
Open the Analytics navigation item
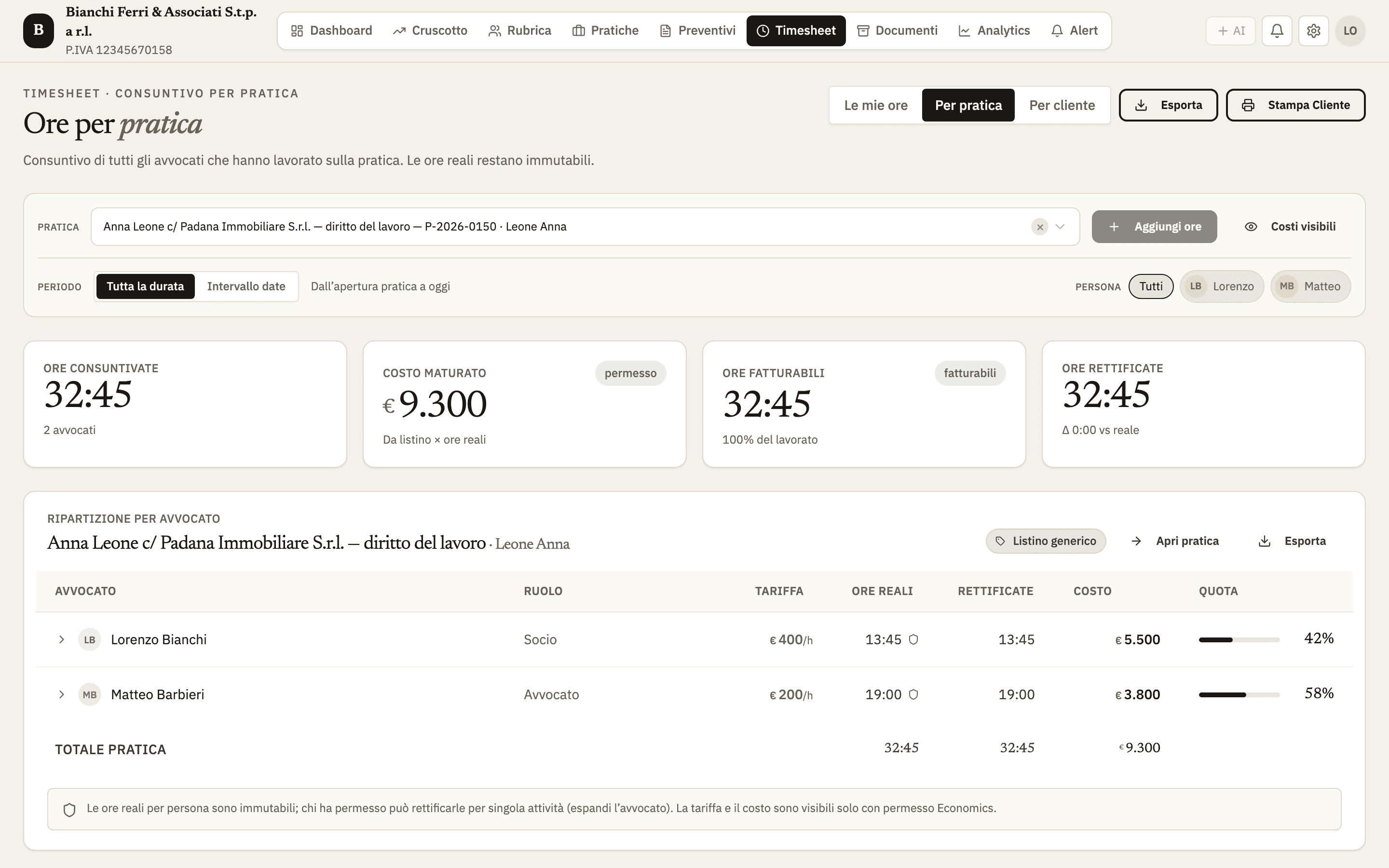(x=994, y=30)
